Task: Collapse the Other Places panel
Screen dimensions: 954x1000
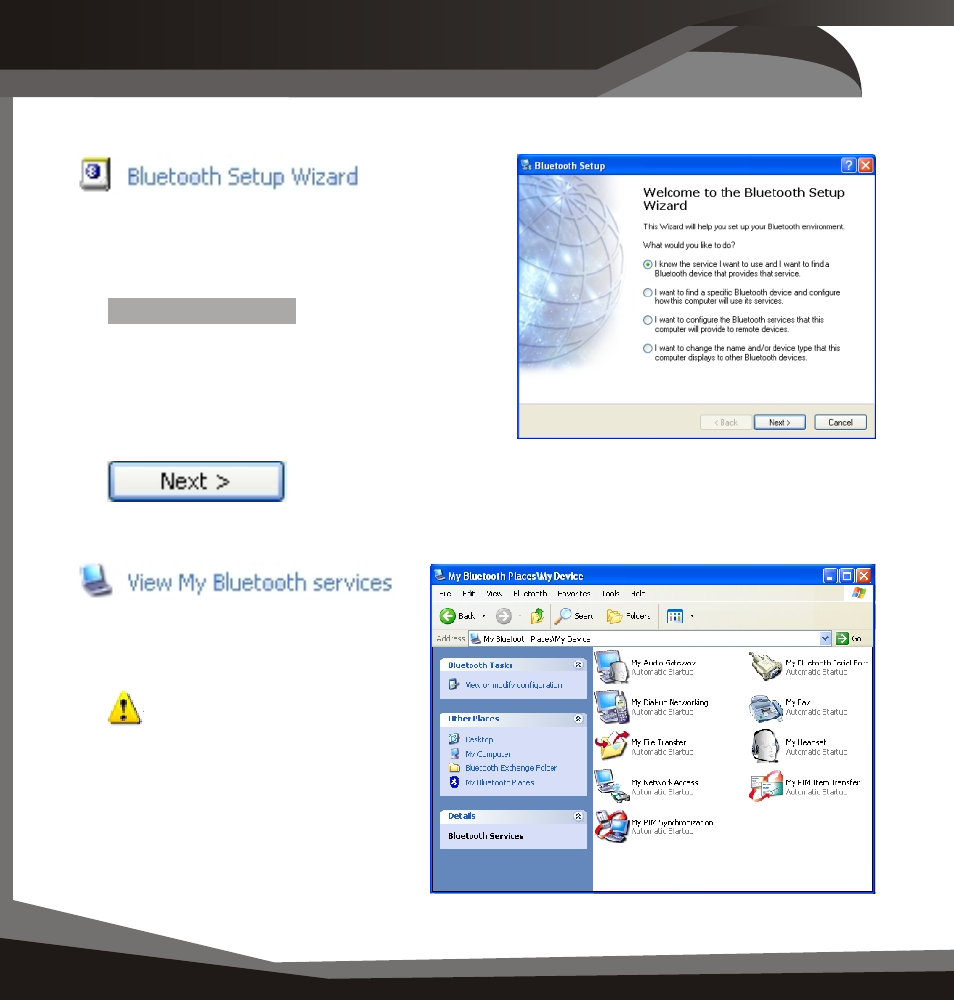Action: click(x=578, y=719)
